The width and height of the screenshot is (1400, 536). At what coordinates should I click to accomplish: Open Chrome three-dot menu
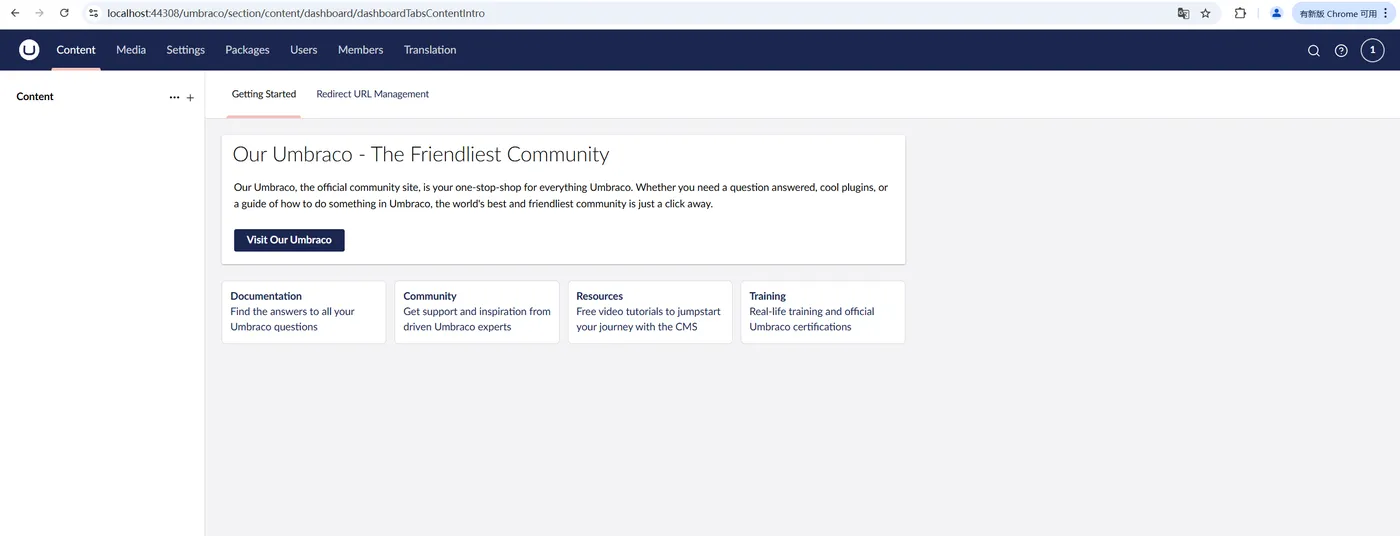pos(1385,13)
